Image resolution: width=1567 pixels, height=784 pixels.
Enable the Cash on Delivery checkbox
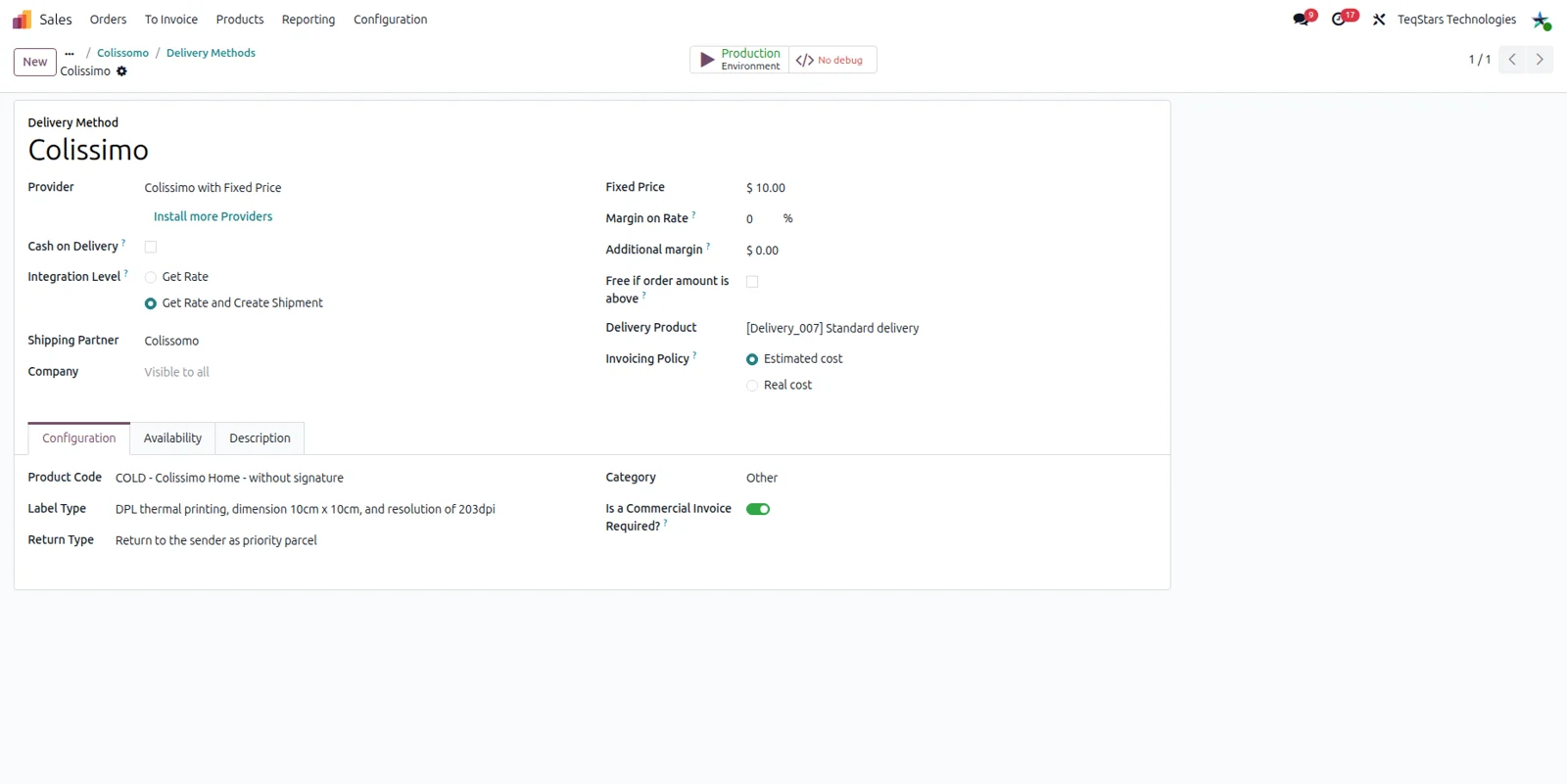[x=151, y=247]
